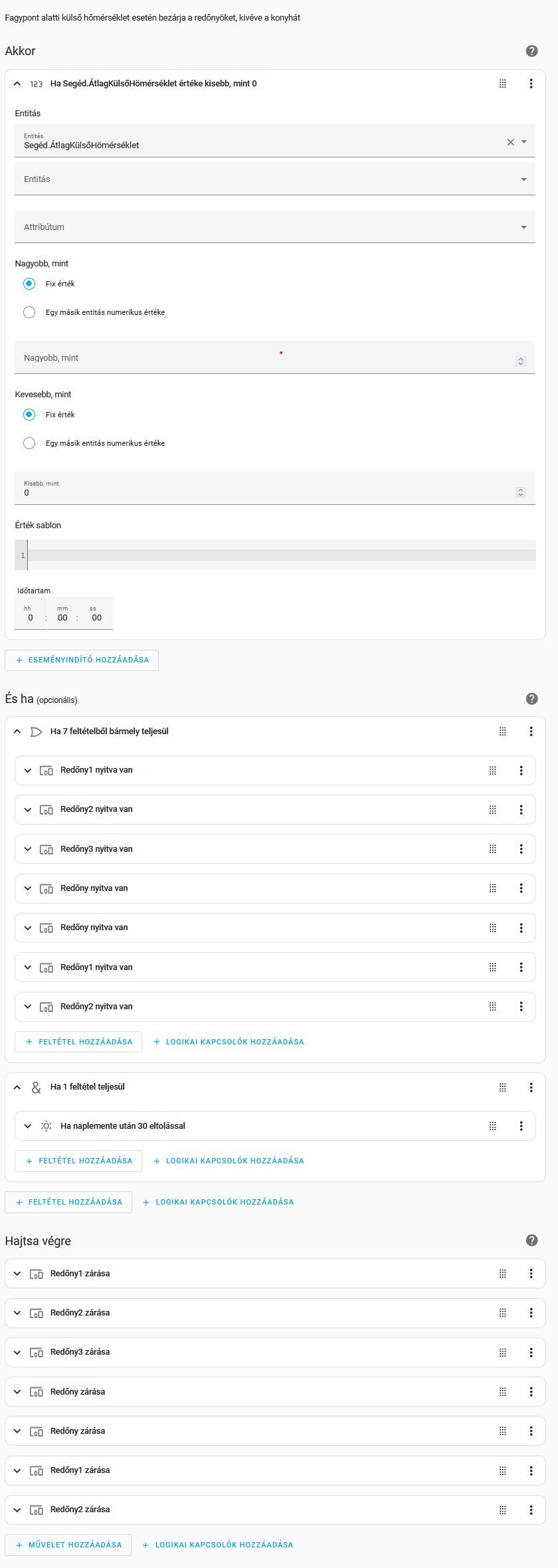Open three-dot menu of the Segéd.ÁtlagKülsőHömérséklet trigger
The height and width of the screenshot is (1568, 558).
click(531, 84)
